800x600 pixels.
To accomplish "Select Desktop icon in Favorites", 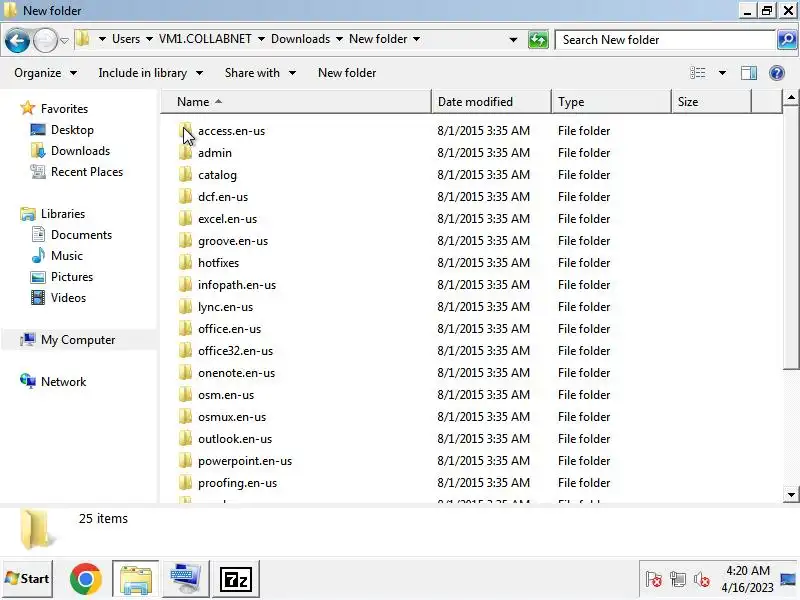I will click(x=38, y=130).
